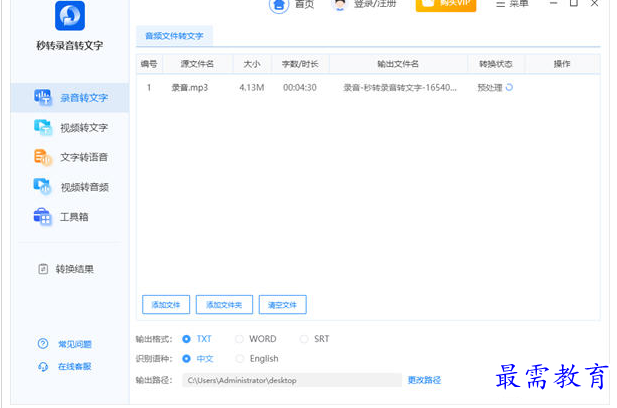Click the 操作 column header
Viewport: 617px width, 408px height.
[x=562, y=64]
